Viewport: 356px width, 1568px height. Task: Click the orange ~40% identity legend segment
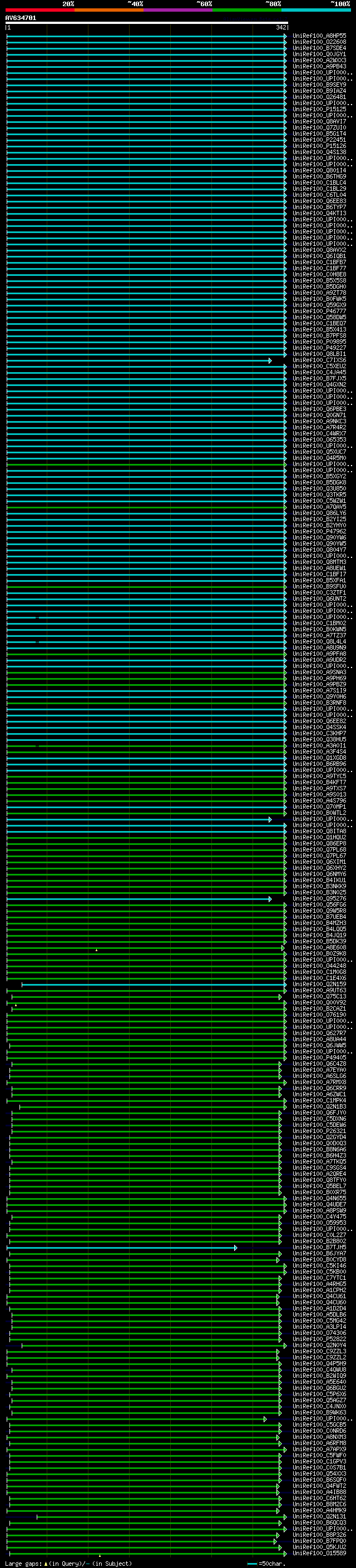tap(109, 10)
